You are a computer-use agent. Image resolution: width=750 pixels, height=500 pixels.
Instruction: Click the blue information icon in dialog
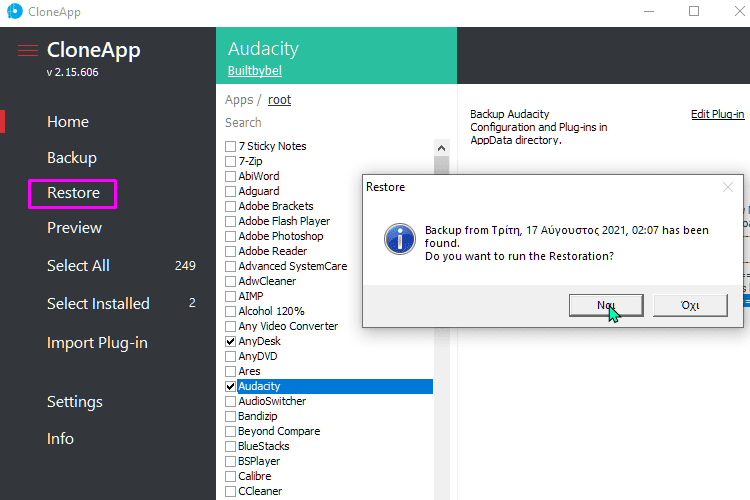(x=400, y=239)
